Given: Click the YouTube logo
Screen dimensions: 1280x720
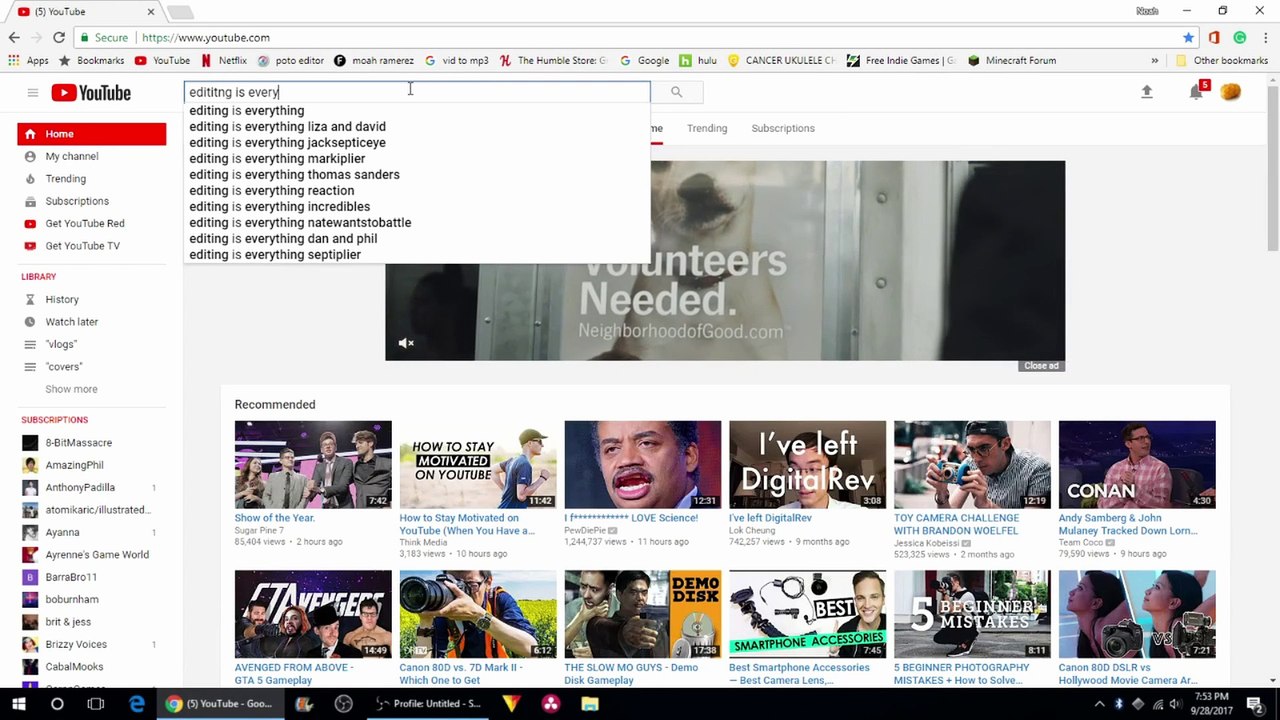Looking at the screenshot, I should point(91,93).
